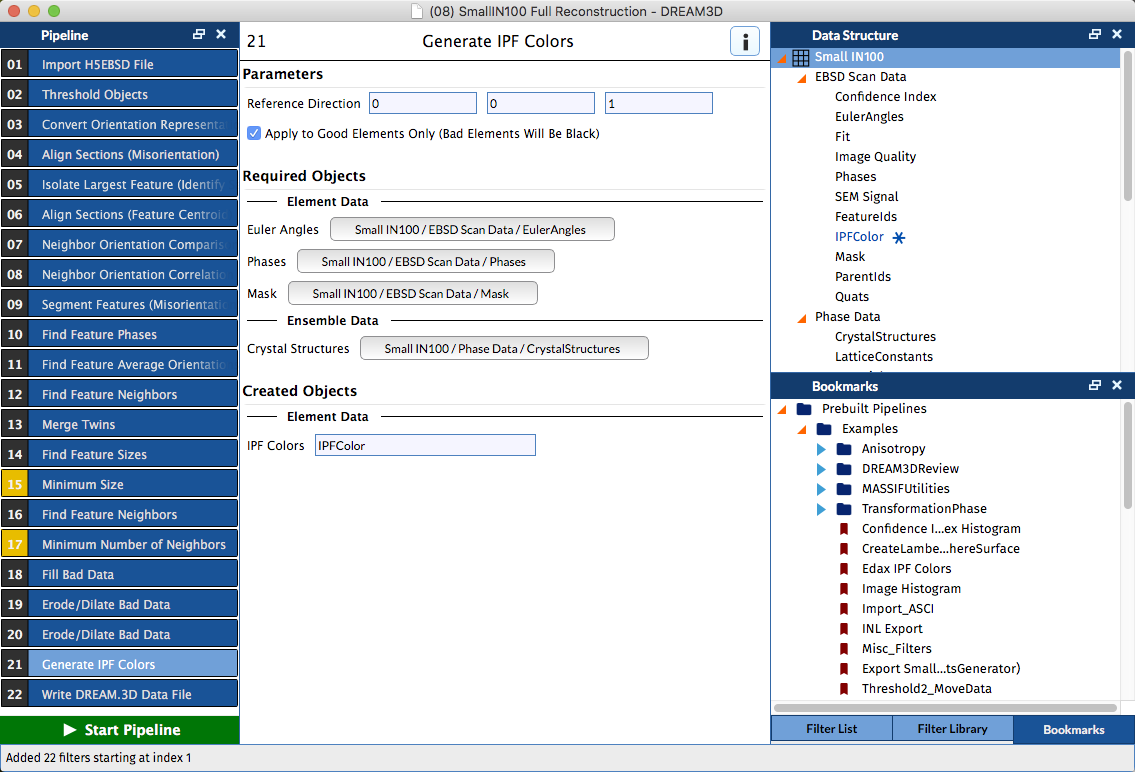Click the Bookmarks vertical scrollbar
This screenshot has height=772, width=1135.
point(1127,456)
